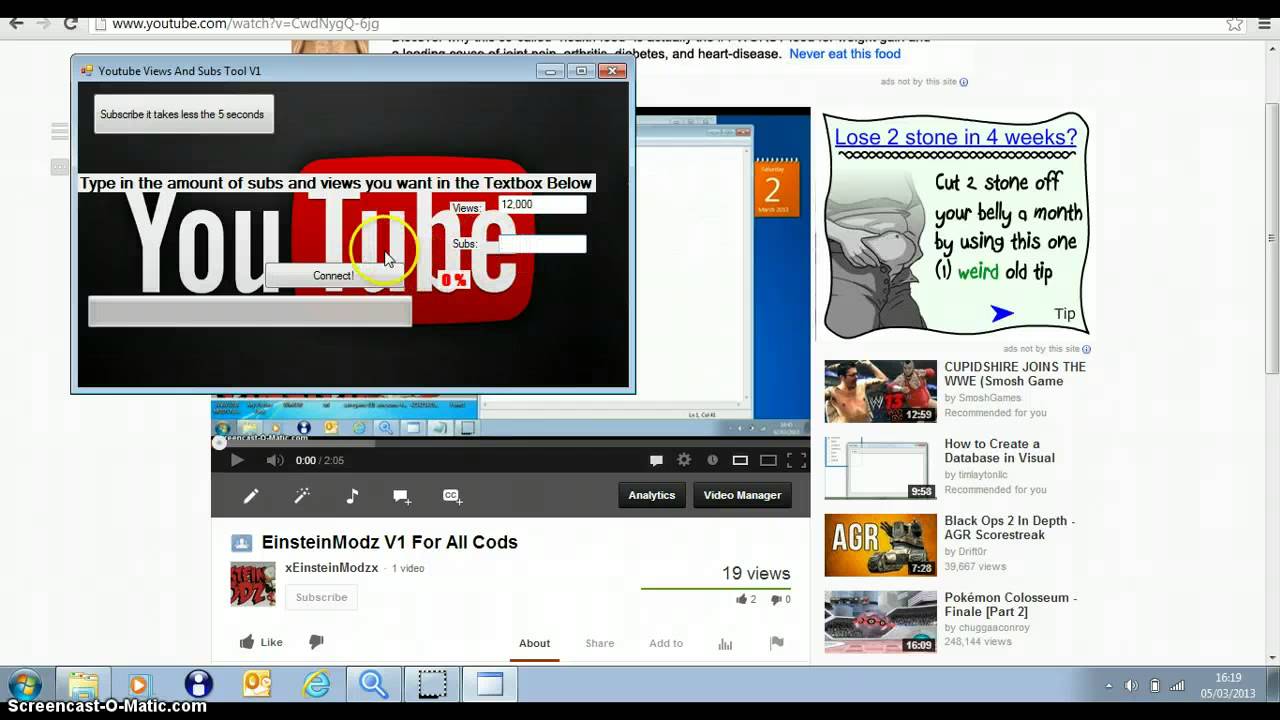The width and height of the screenshot is (1280, 720).
Task: Click the Tip arrow in the ad
Action: click(1002, 314)
